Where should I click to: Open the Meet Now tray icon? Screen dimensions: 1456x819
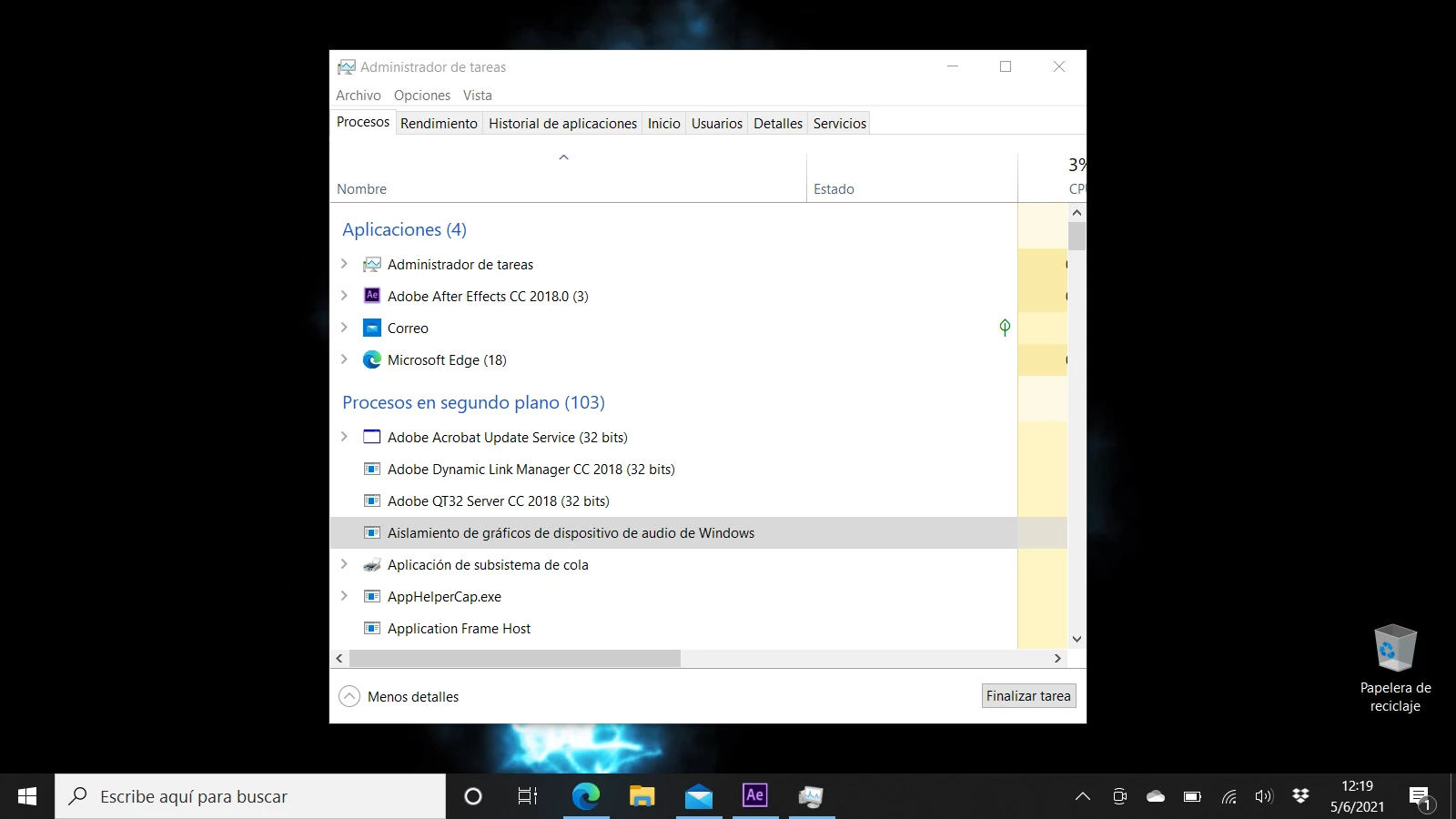1119,796
